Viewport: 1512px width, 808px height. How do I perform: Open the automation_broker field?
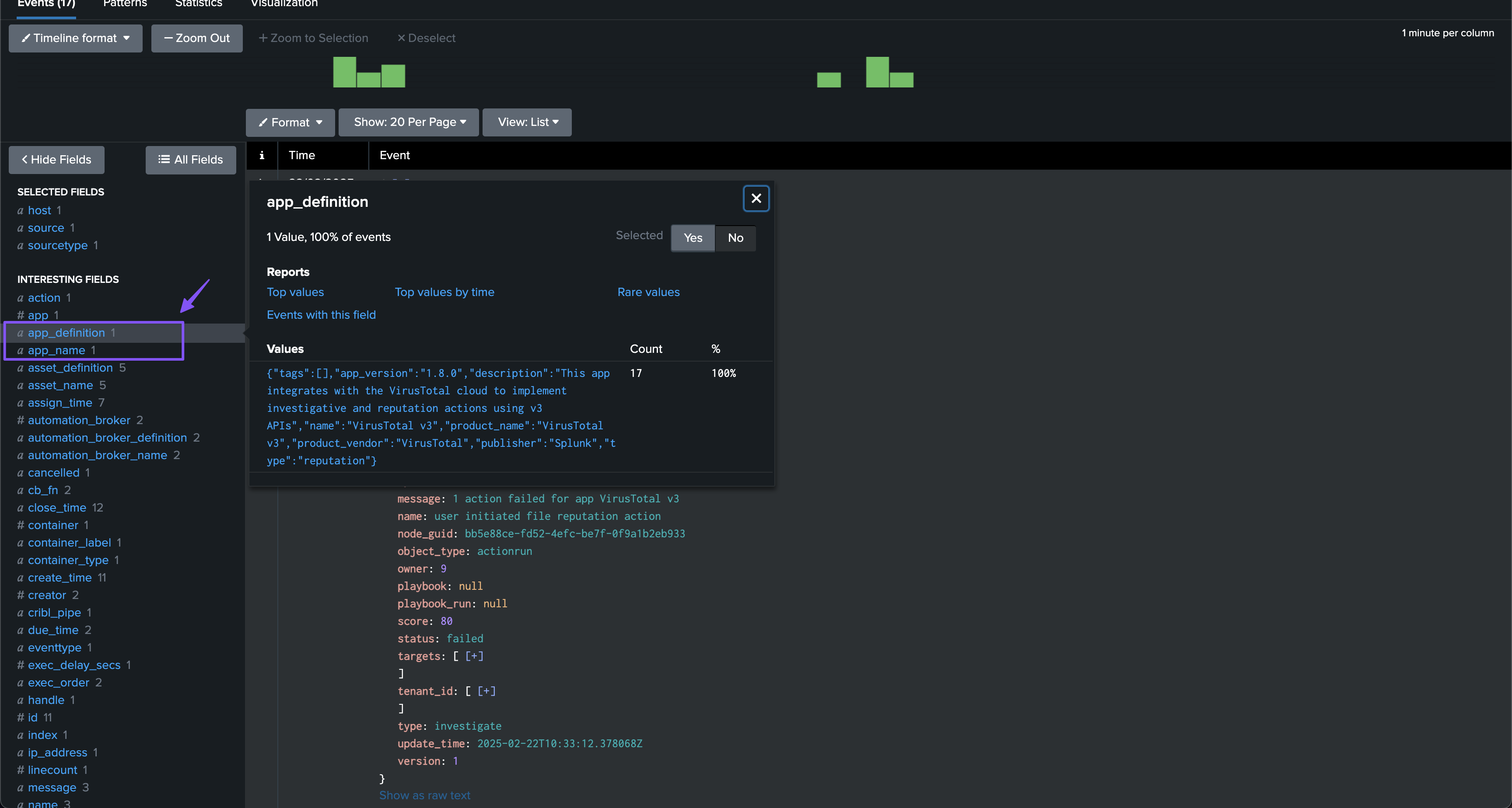[x=79, y=420]
